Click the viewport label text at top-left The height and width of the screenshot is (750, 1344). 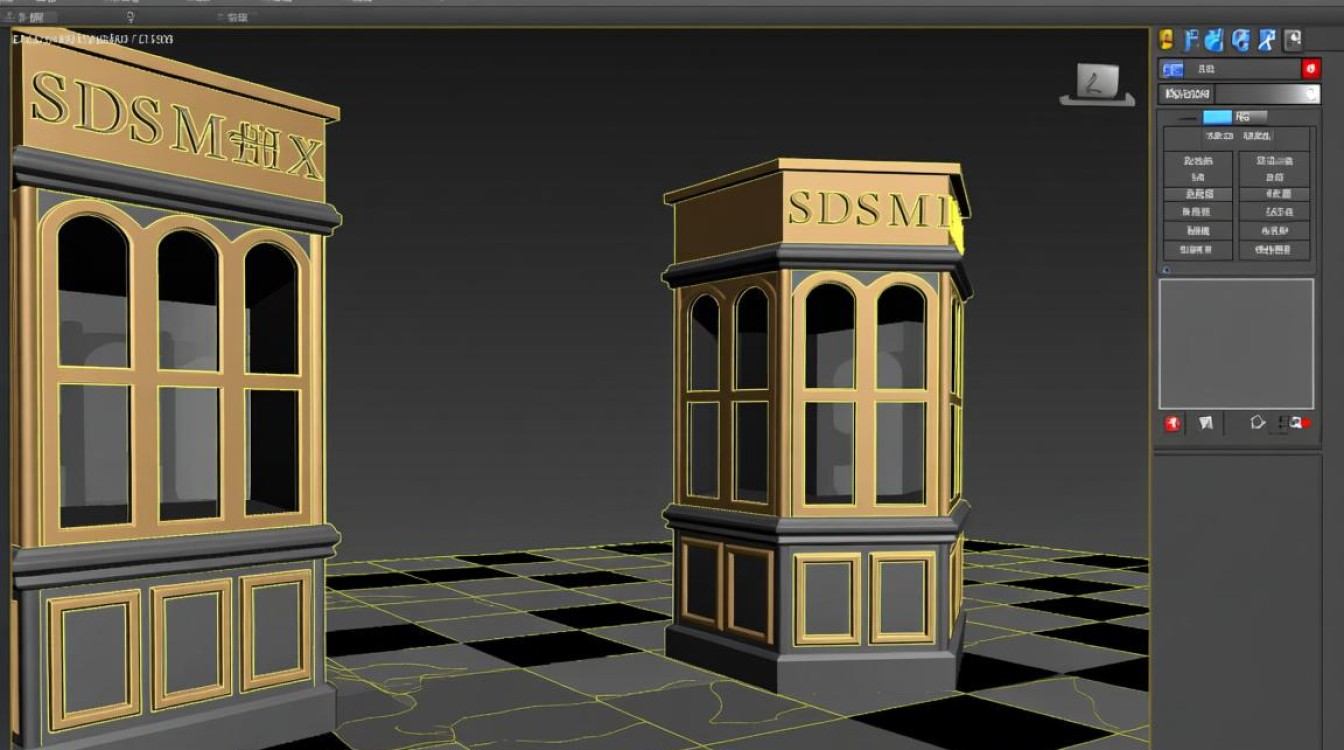point(92,38)
